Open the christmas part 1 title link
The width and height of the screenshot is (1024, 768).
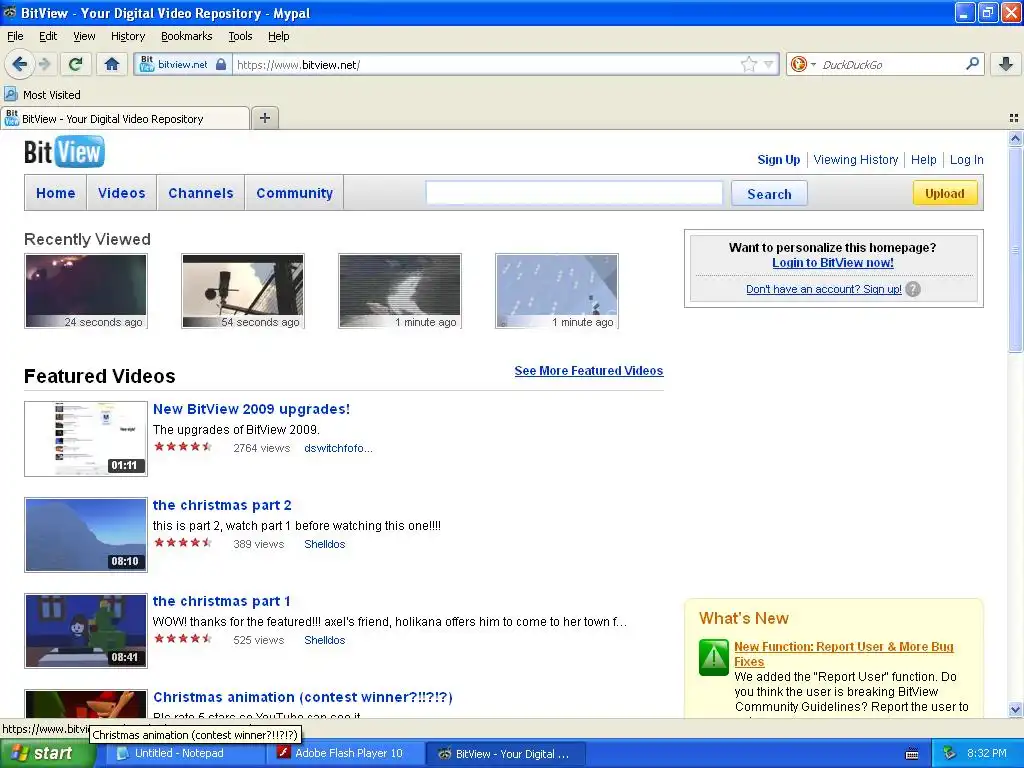pyautogui.click(x=221, y=601)
